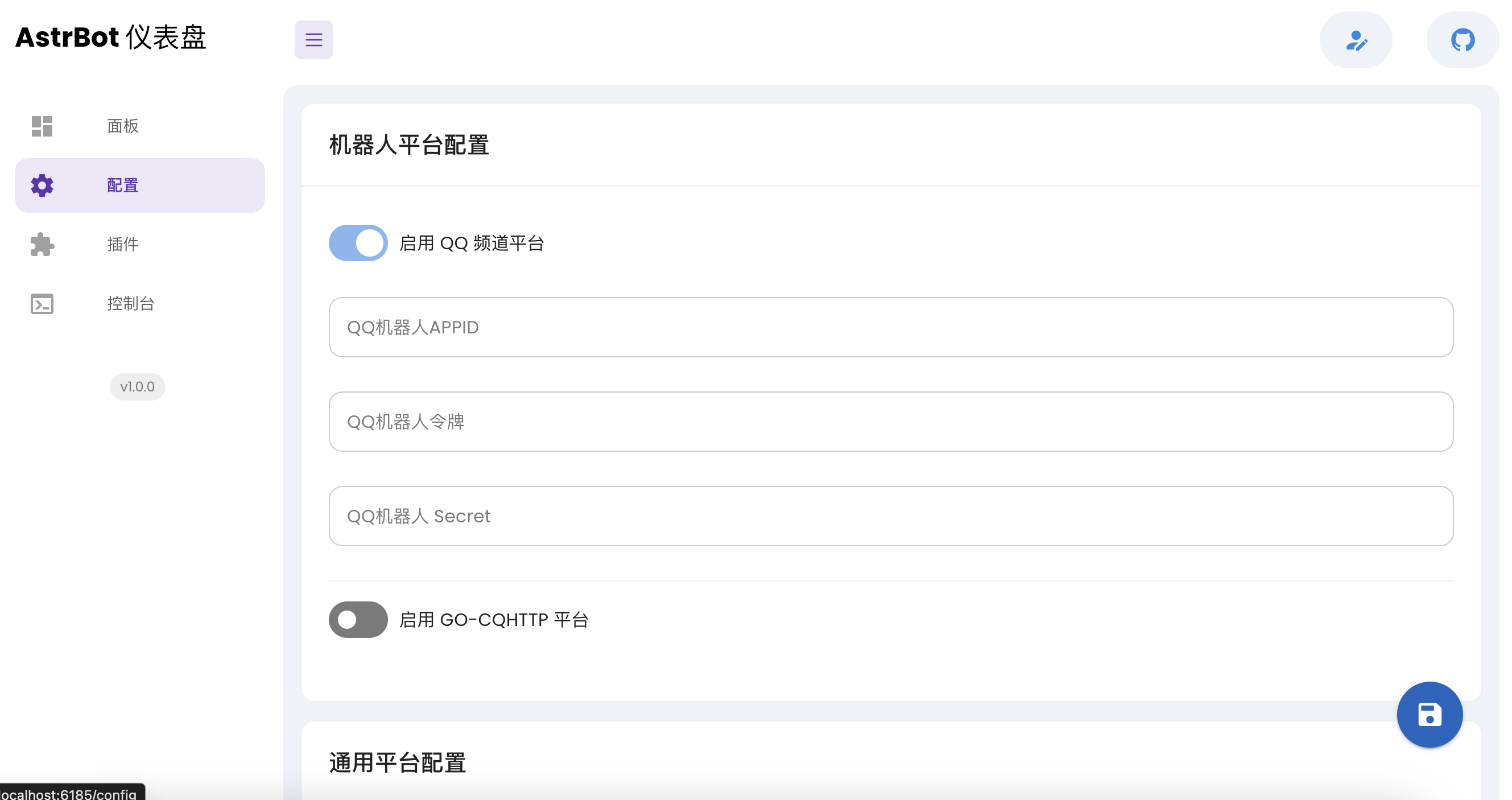Open the account edit icon
The height and width of the screenshot is (800, 1512).
[1356, 40]
